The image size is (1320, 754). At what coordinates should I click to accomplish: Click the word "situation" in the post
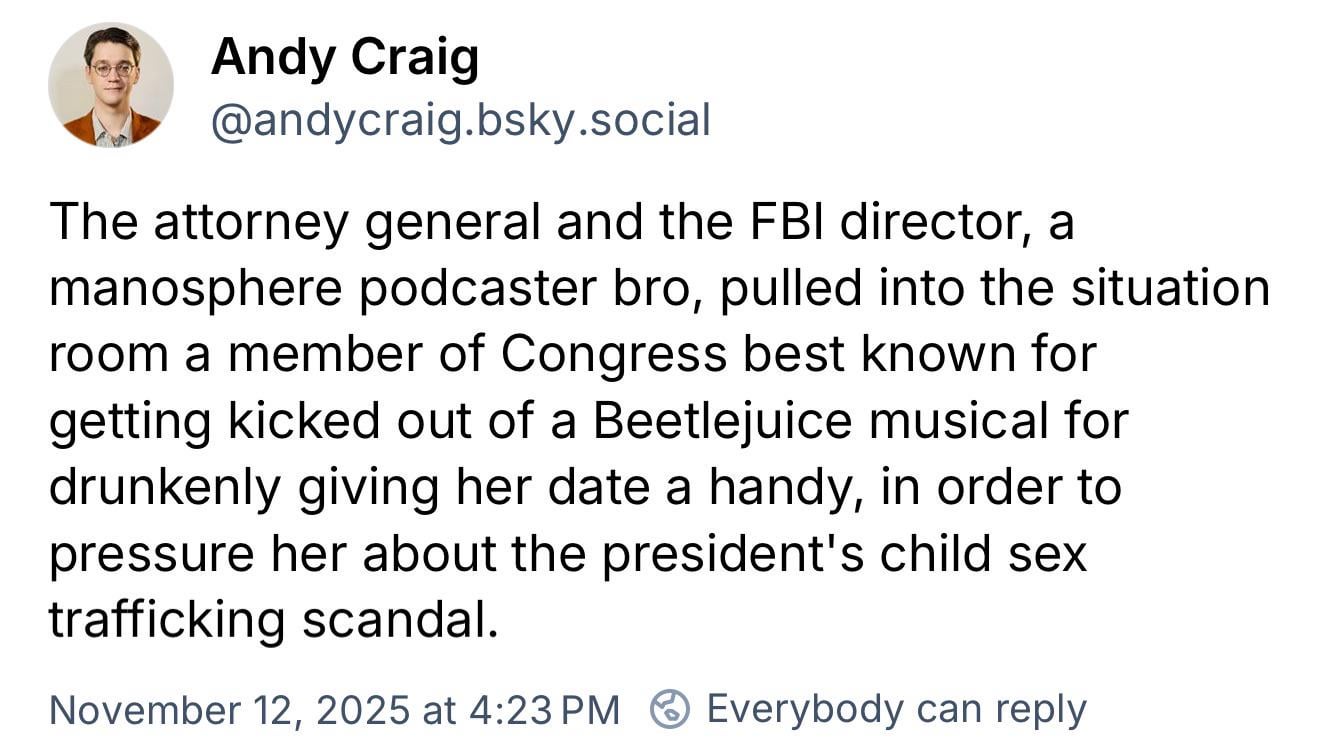1170,288
